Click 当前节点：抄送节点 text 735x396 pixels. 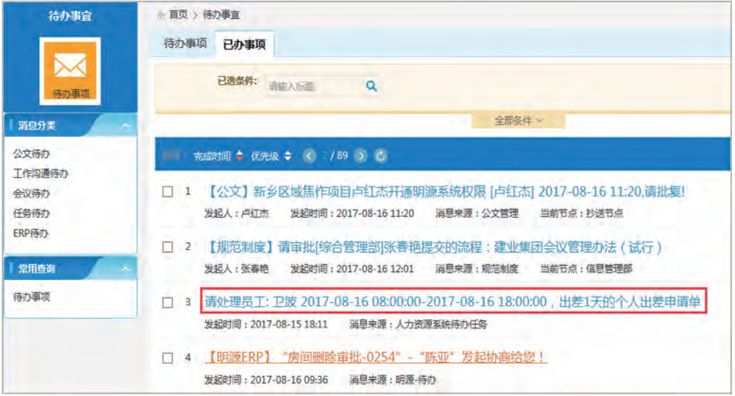point(581,214)
